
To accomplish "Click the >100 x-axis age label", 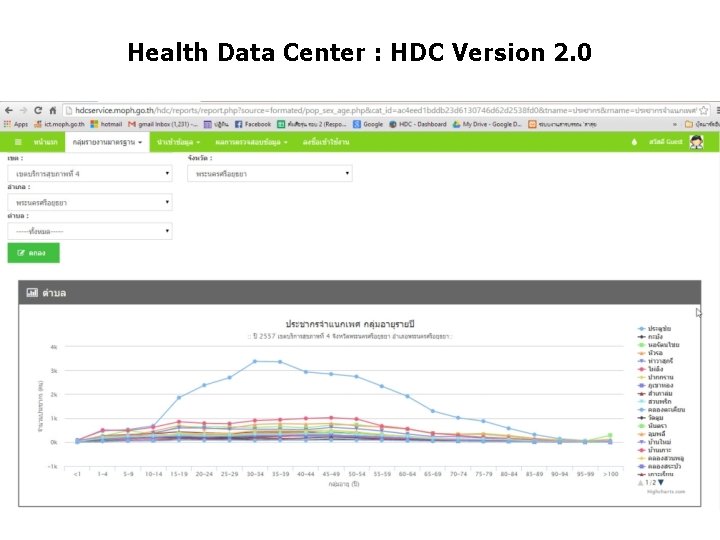I will tap(611, 474).
